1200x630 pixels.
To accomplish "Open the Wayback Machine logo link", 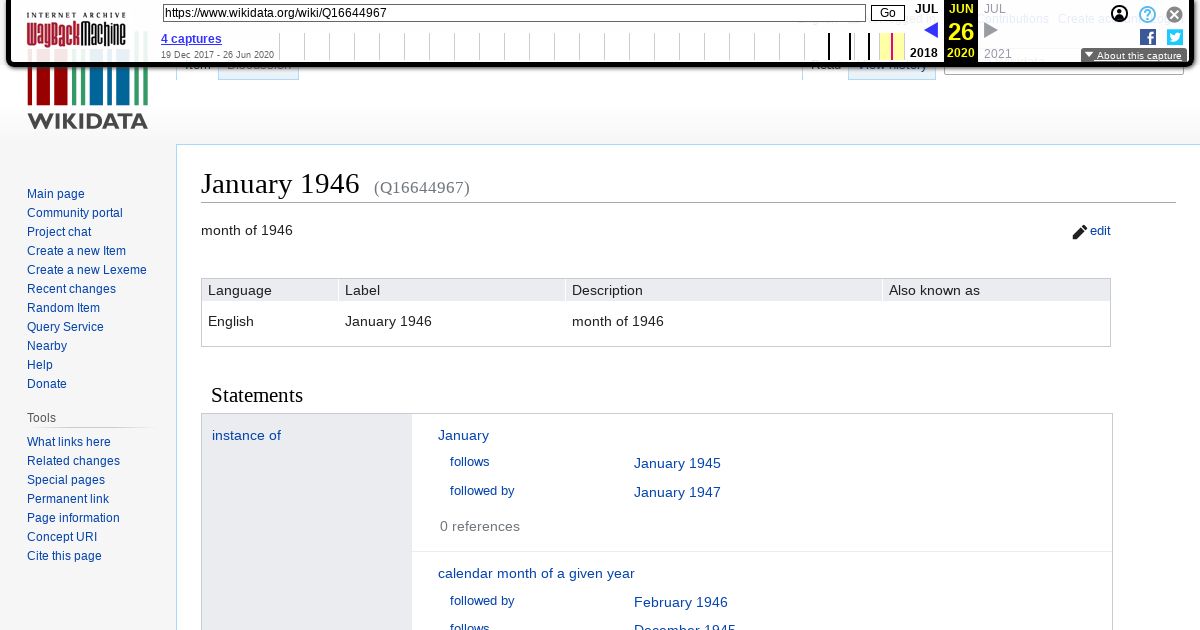I will pos(76,30).
